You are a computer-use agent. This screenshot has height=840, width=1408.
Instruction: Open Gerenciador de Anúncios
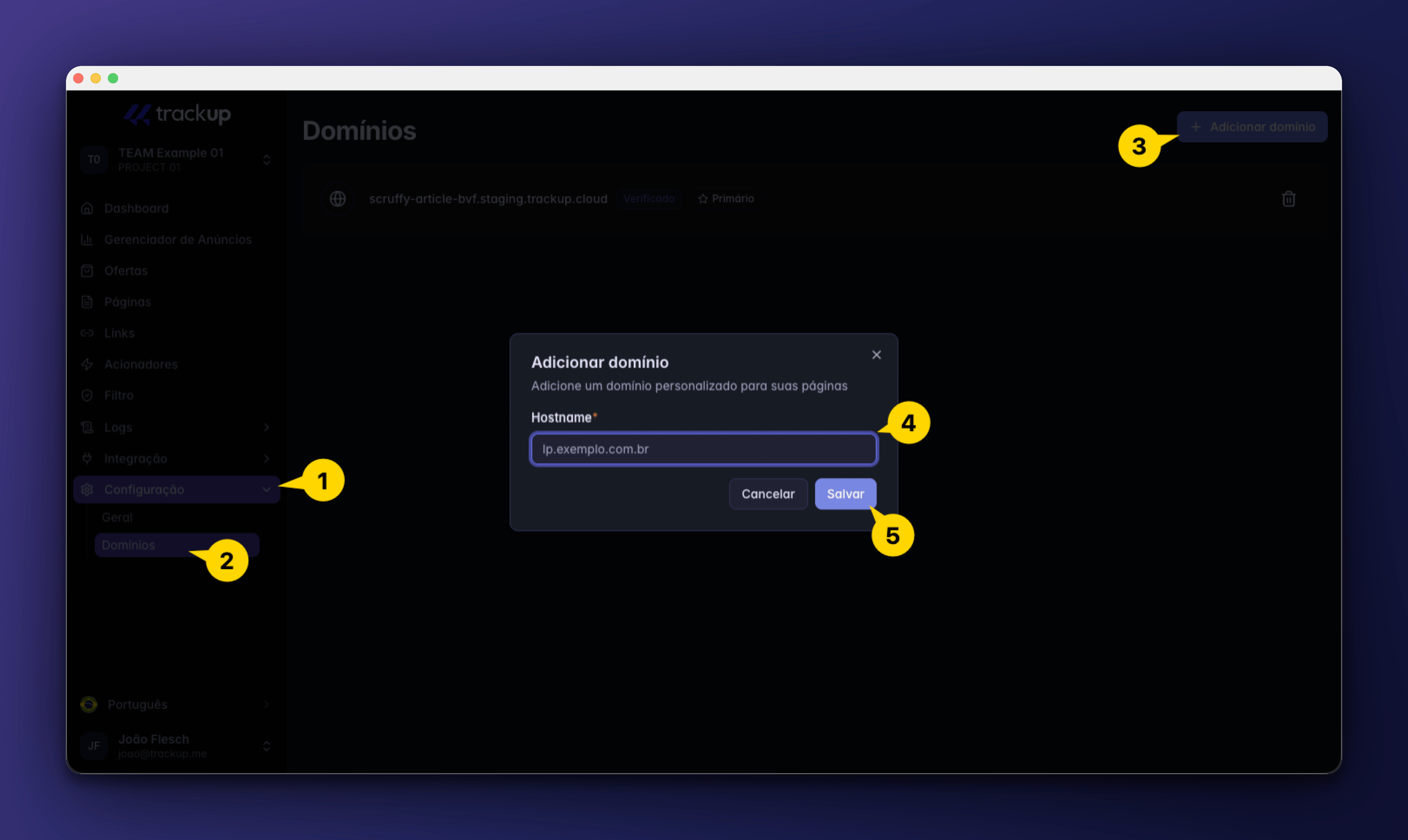(176, 239)
